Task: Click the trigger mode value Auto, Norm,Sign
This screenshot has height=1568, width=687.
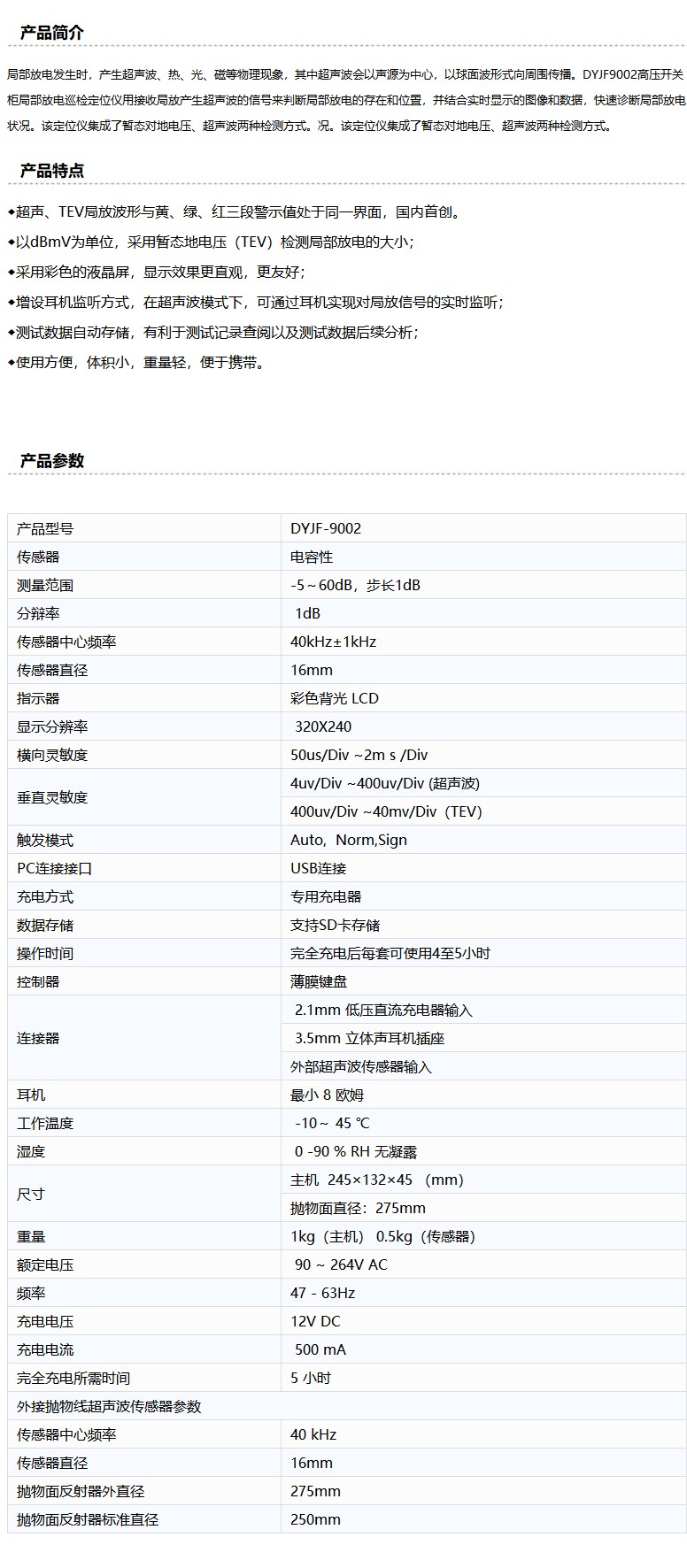Action: [x=349, y=840]
